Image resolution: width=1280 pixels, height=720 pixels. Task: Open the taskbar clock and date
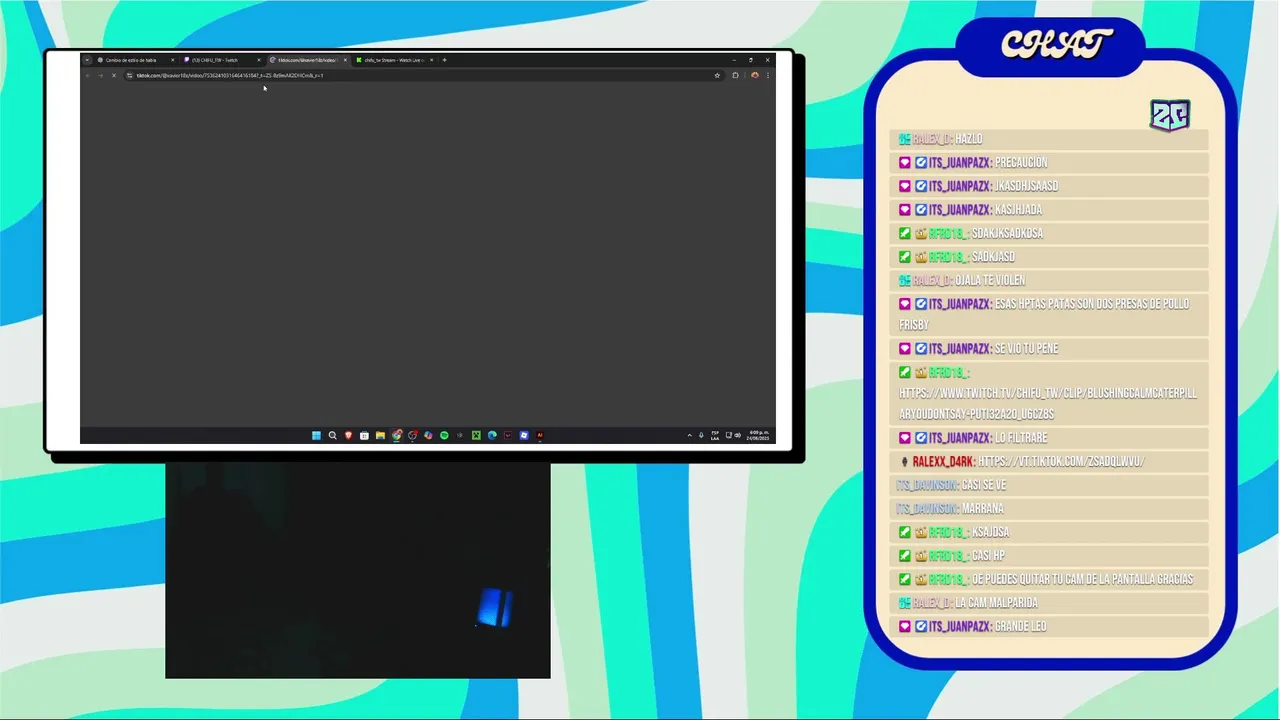pyautogui.click(x=759, y=435)
